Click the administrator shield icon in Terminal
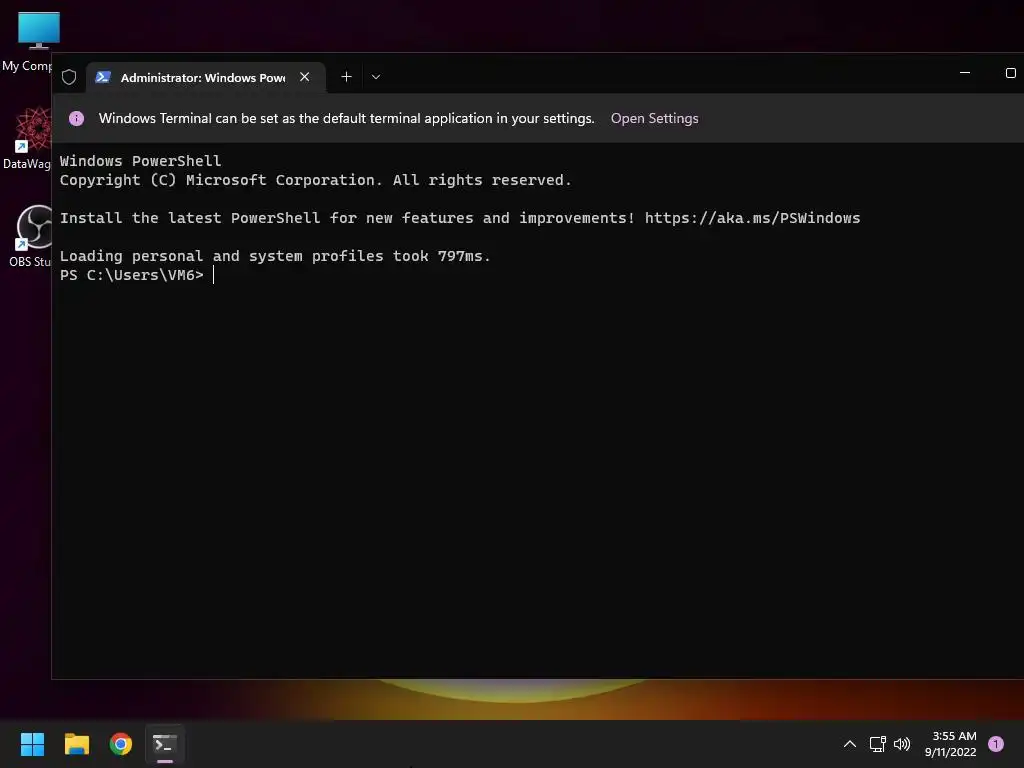Viewport: 1024px width, 768px height. point(69,77)
